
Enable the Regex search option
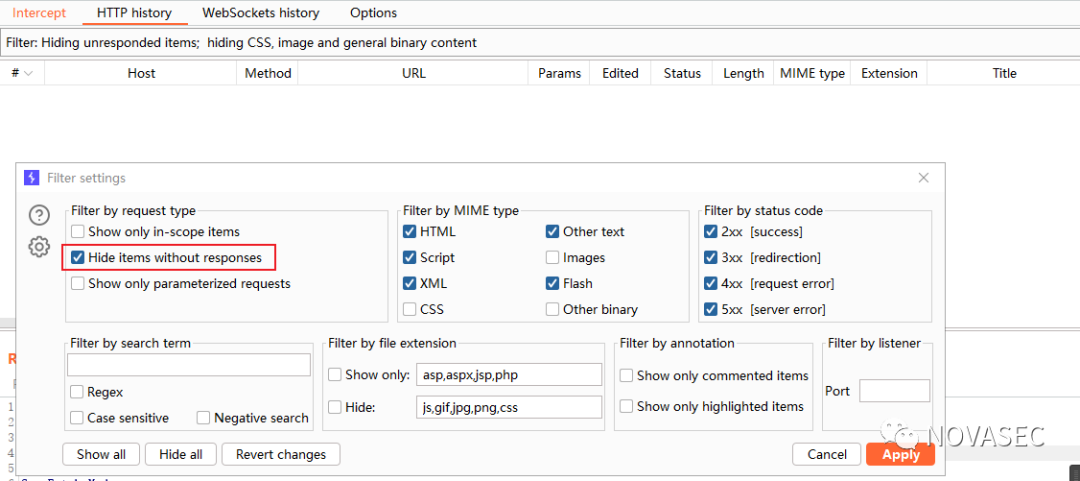[78, 393]
